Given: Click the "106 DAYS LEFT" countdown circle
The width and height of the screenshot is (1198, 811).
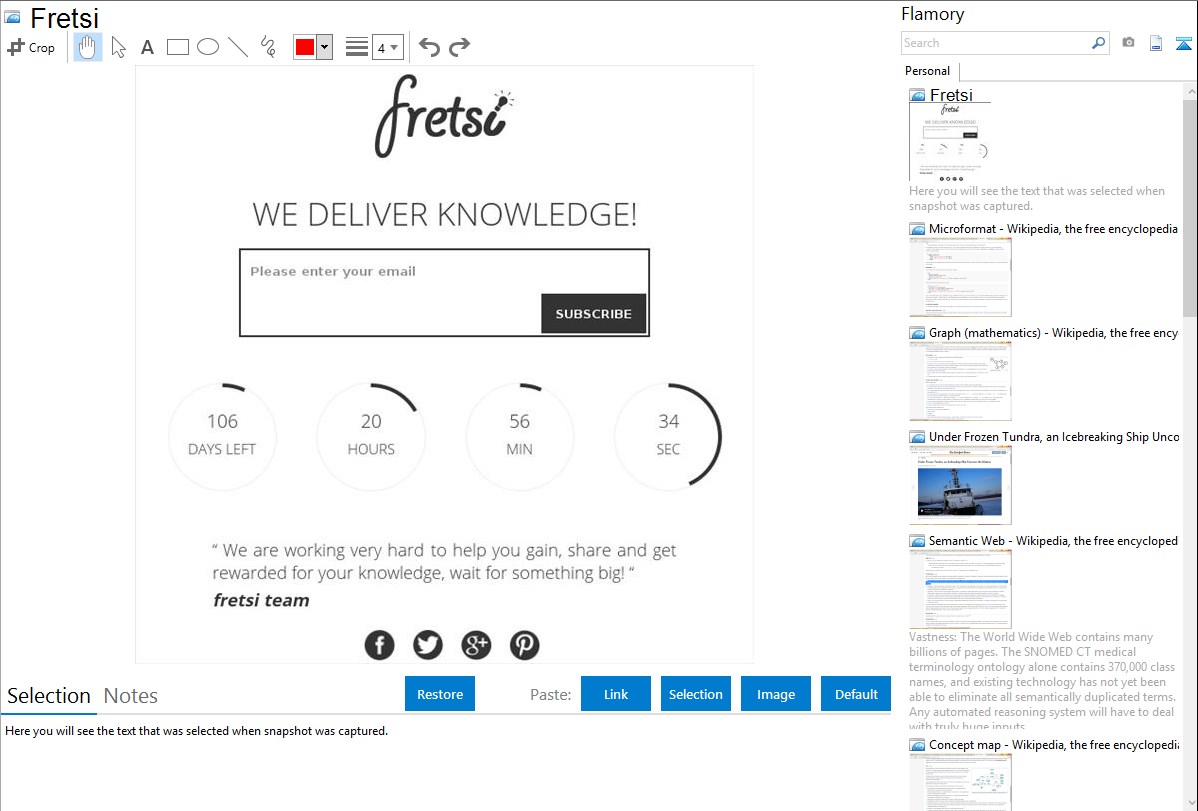Looking at the screenshot, I should pyautogui.click(x=222, y=436).
